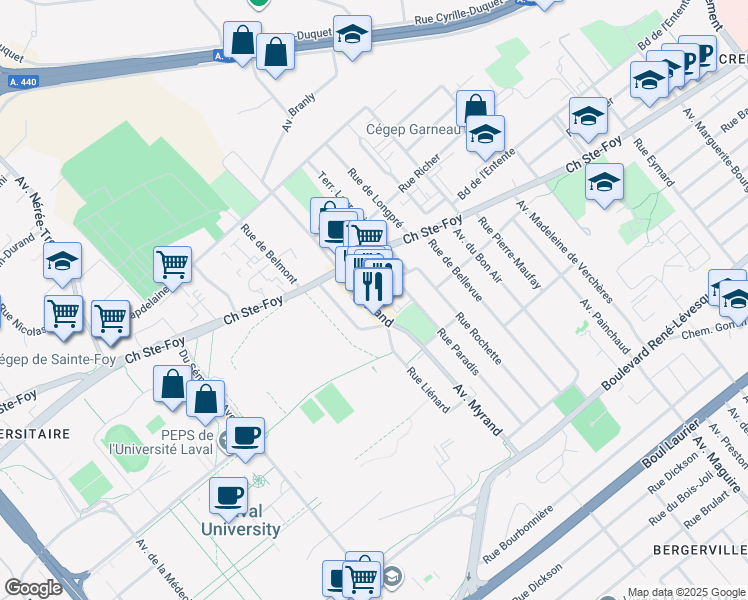Click the Laval University label

(241, 520)
